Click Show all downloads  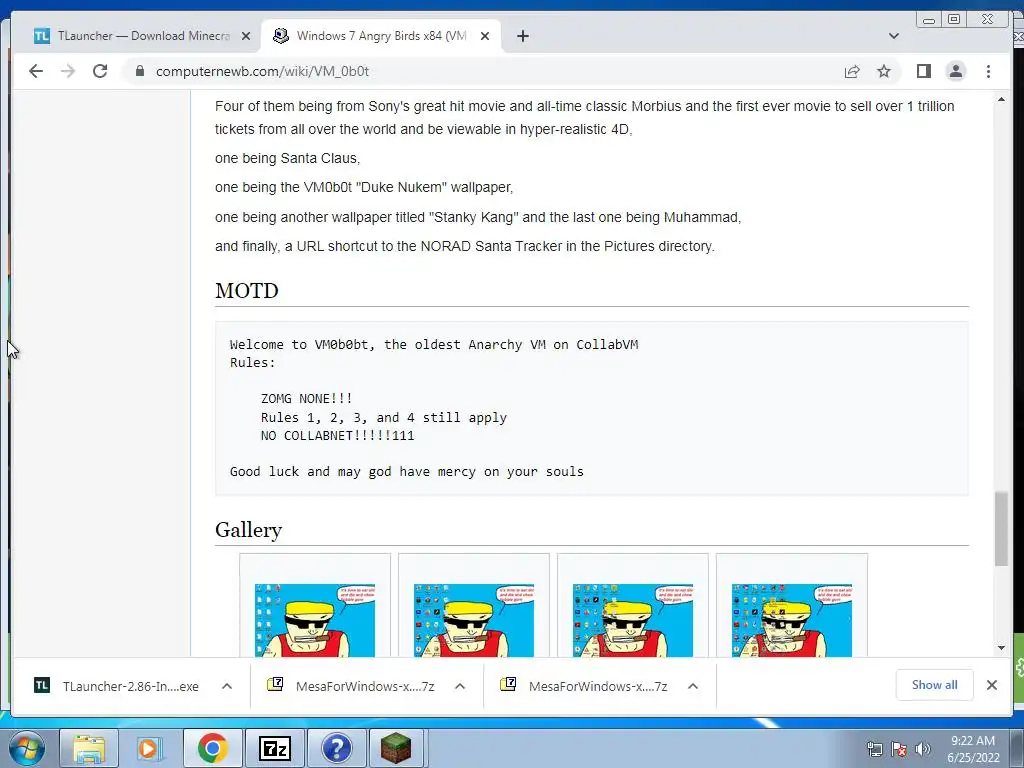[935, 684]
